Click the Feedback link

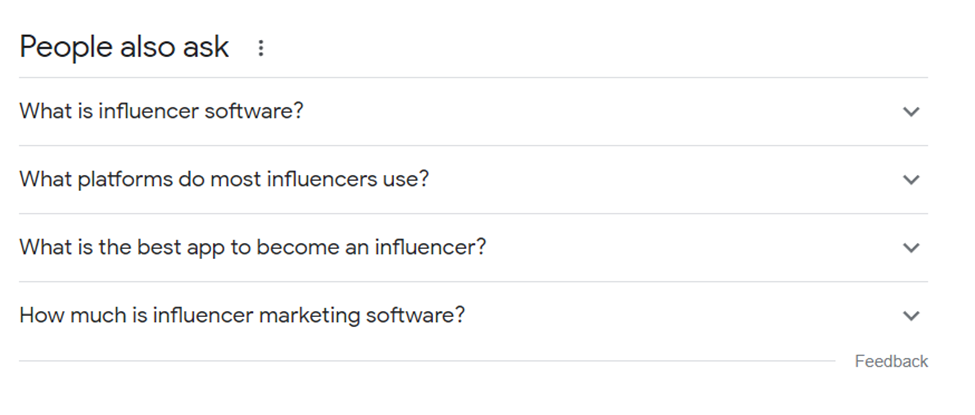click(x=891, y=361)
